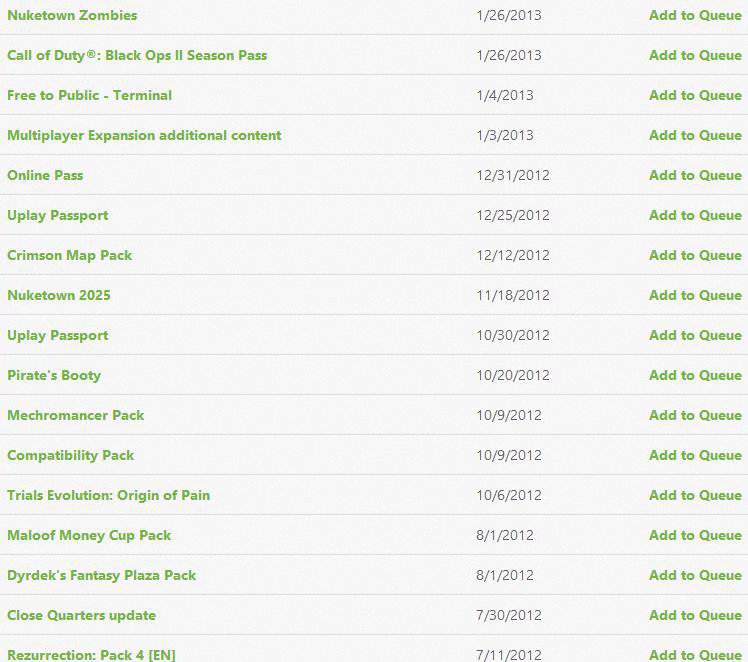Open Multiplayer Expansion additional content link
This screenshot has width=748, height=662.
pyautogui.click(x=144, y=135)
